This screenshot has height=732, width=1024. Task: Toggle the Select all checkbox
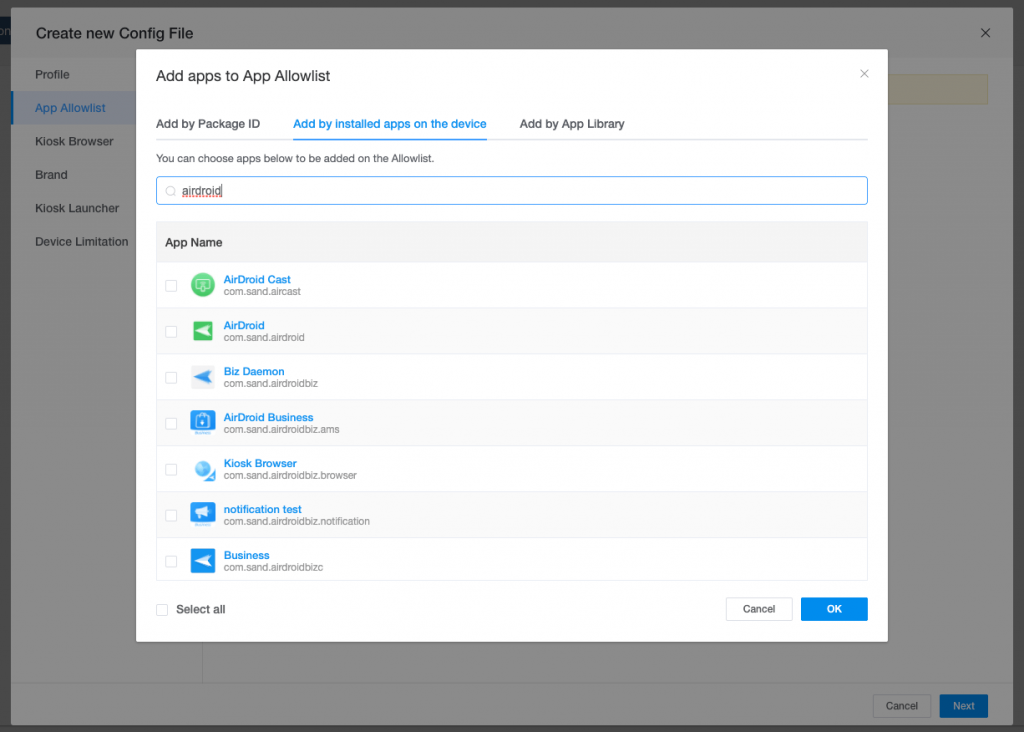[162, 609]
